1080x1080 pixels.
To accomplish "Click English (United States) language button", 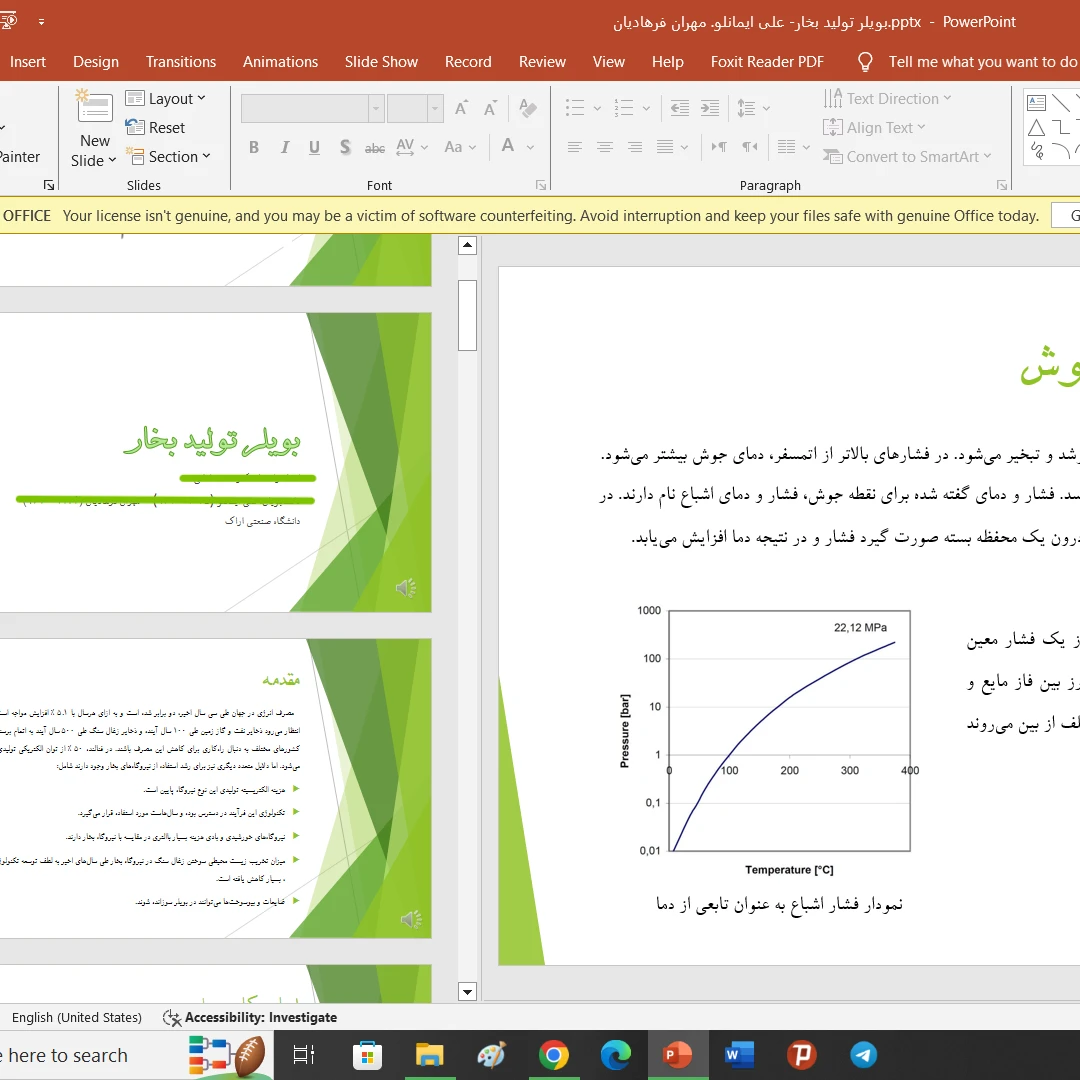I will click(x=77, y=1017).
